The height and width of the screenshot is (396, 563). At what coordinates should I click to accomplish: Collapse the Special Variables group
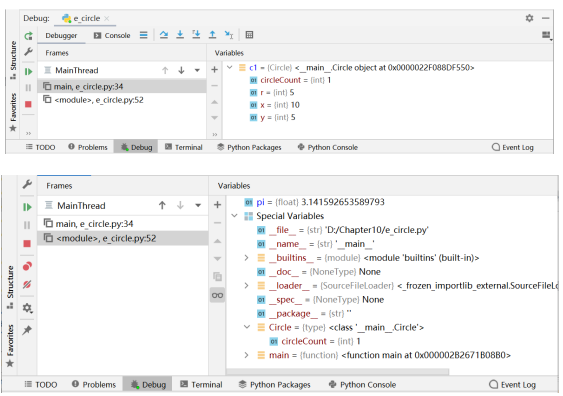click(x=234, y=216)
